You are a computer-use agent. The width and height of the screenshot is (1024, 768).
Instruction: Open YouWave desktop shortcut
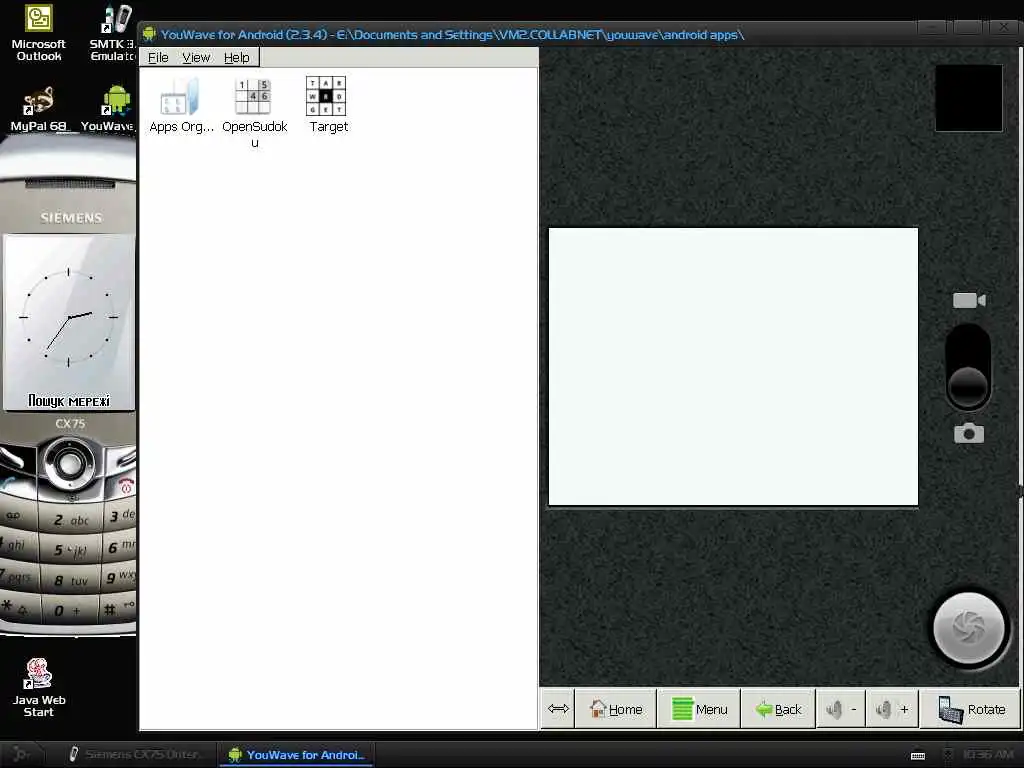pyautogui.click(x=108, y=108)
